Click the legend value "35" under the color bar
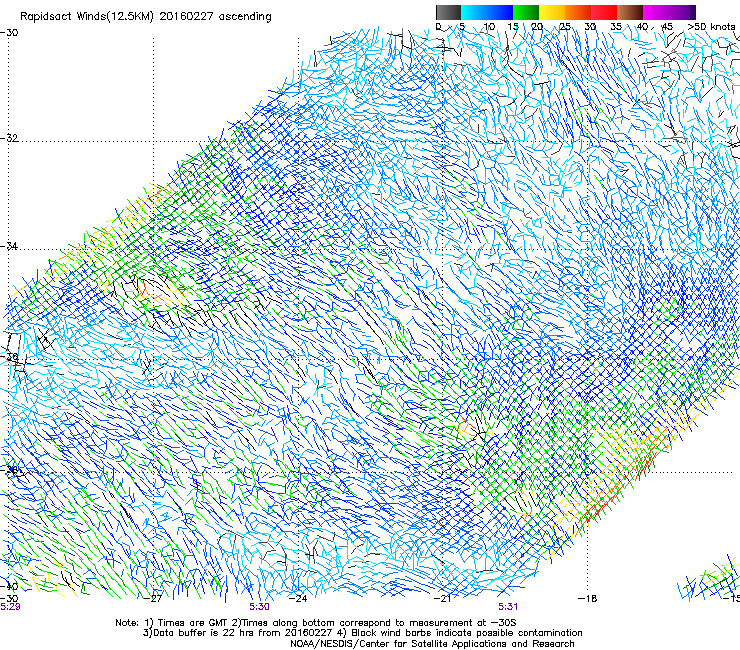This screenshot has width=740, height=650. point(616,26)
